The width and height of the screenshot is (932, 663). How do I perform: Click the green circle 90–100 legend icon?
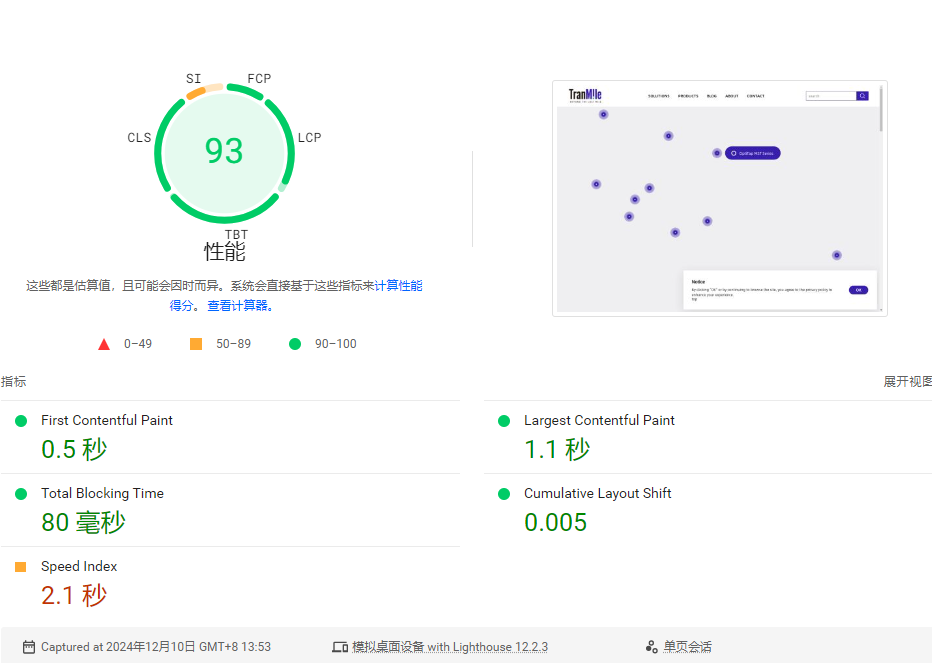[295, 344]
